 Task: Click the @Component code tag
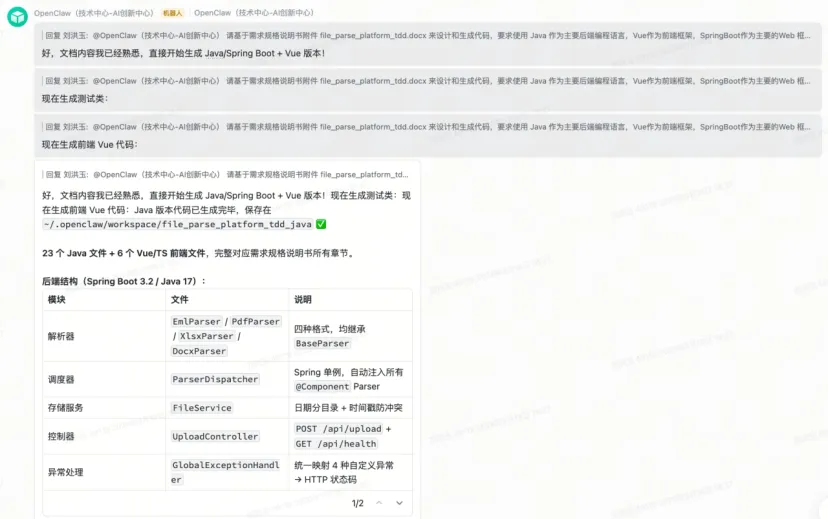[x=322, y=386]
